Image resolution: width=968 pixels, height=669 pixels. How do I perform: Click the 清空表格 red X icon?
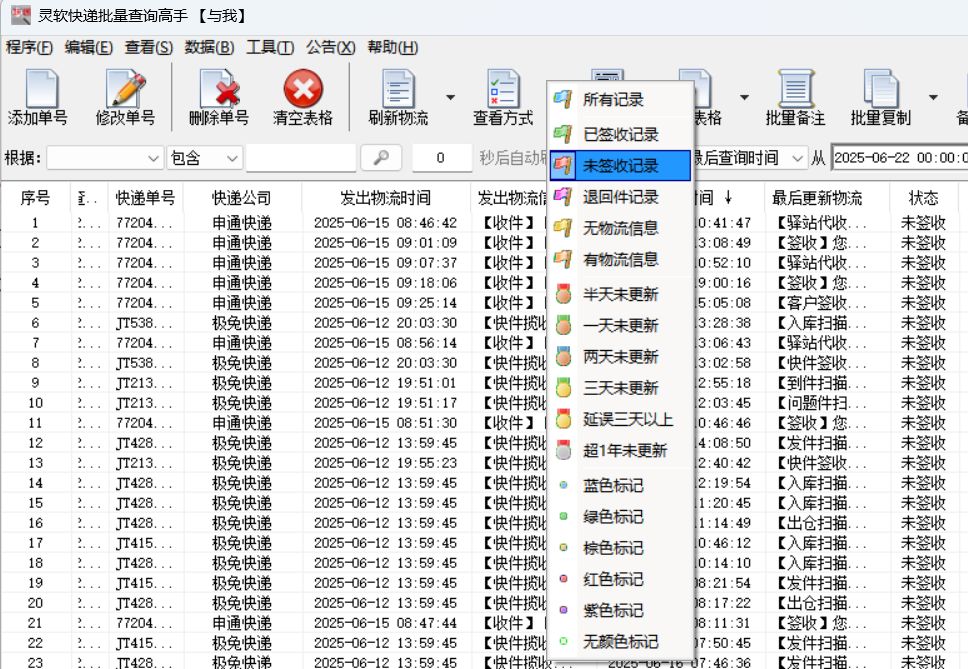point(302,89)
